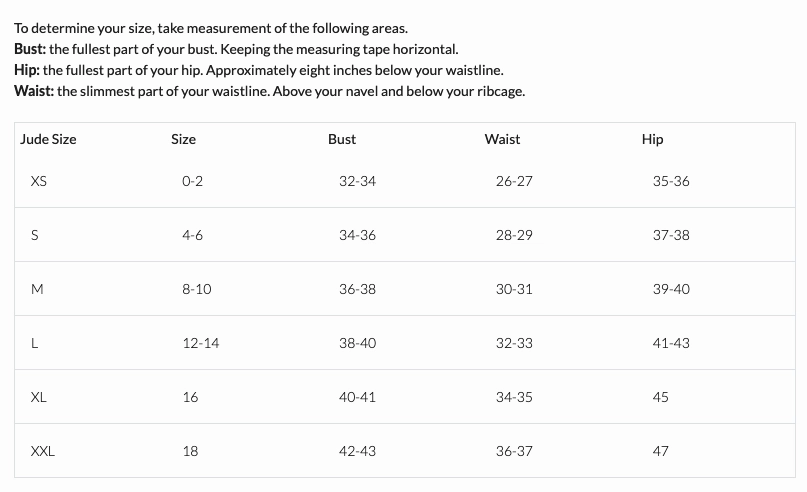
Task: Click the Bust column header
Action: coord(342,139)
